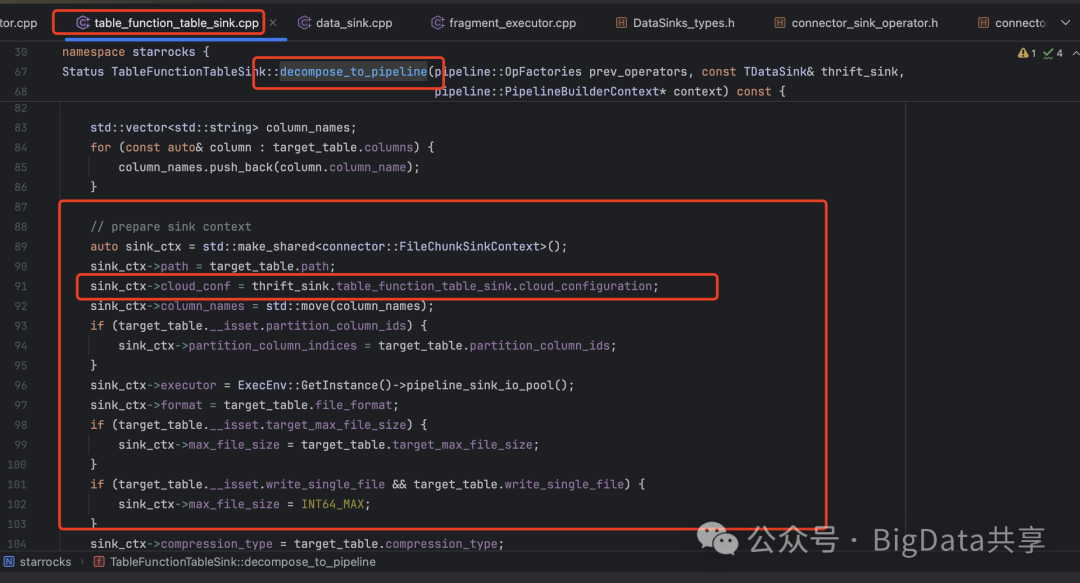Viewport: 1080px width, 583px height.
Task: Expand hidden tabs dropdown chevron
Action: 1066,23
